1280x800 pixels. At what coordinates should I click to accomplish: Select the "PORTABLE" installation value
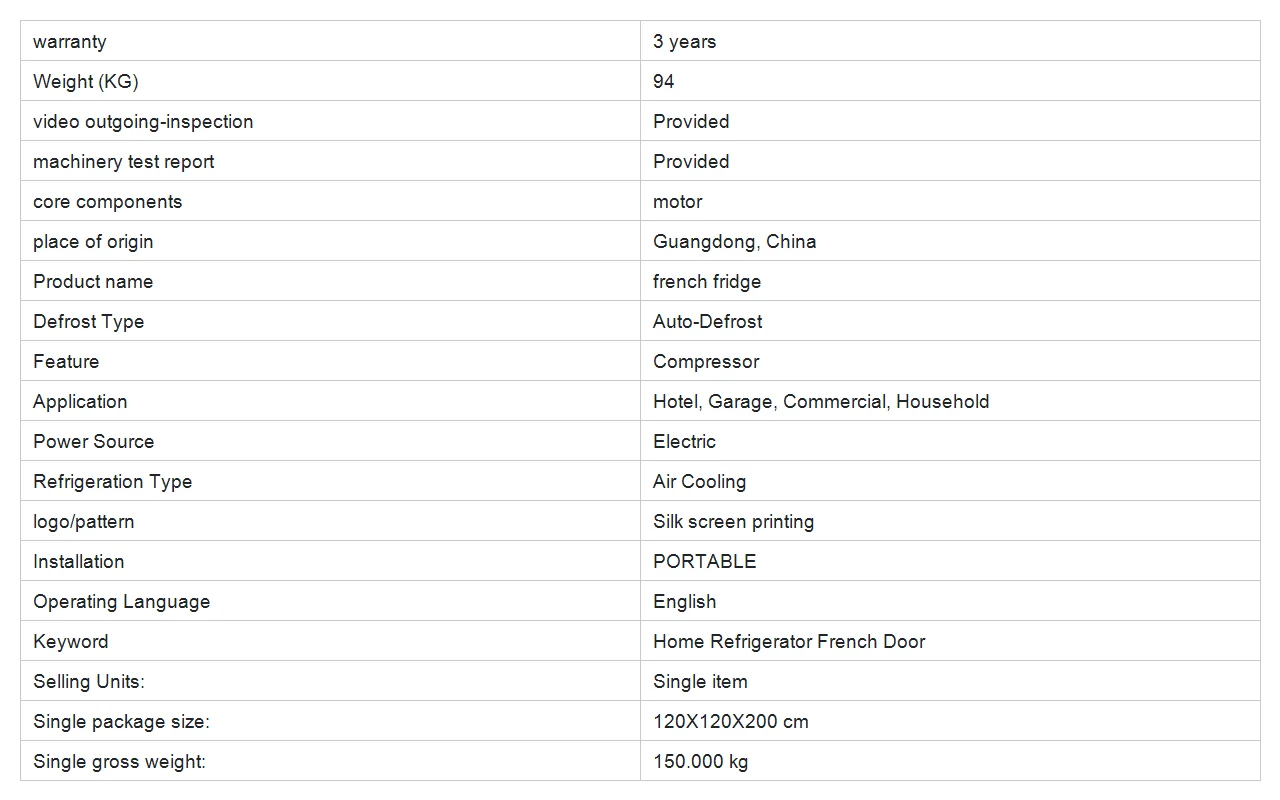704,561
